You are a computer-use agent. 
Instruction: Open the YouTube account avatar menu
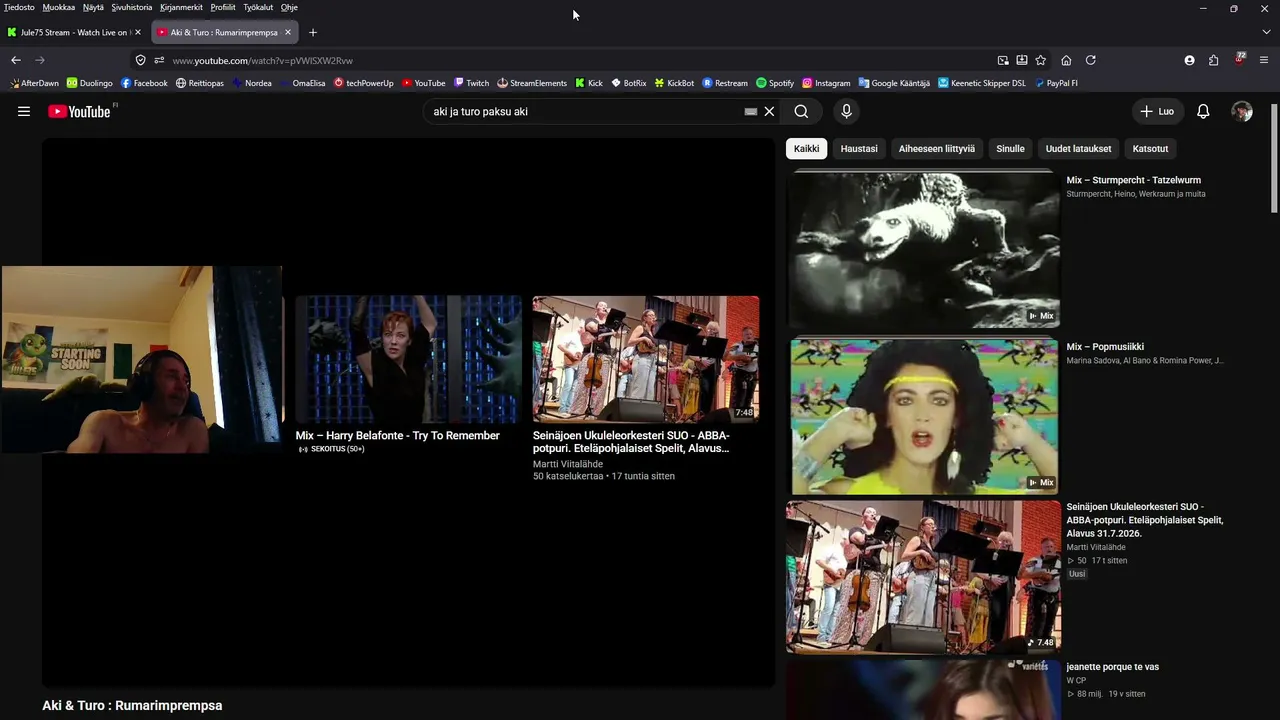point(1242,111)
